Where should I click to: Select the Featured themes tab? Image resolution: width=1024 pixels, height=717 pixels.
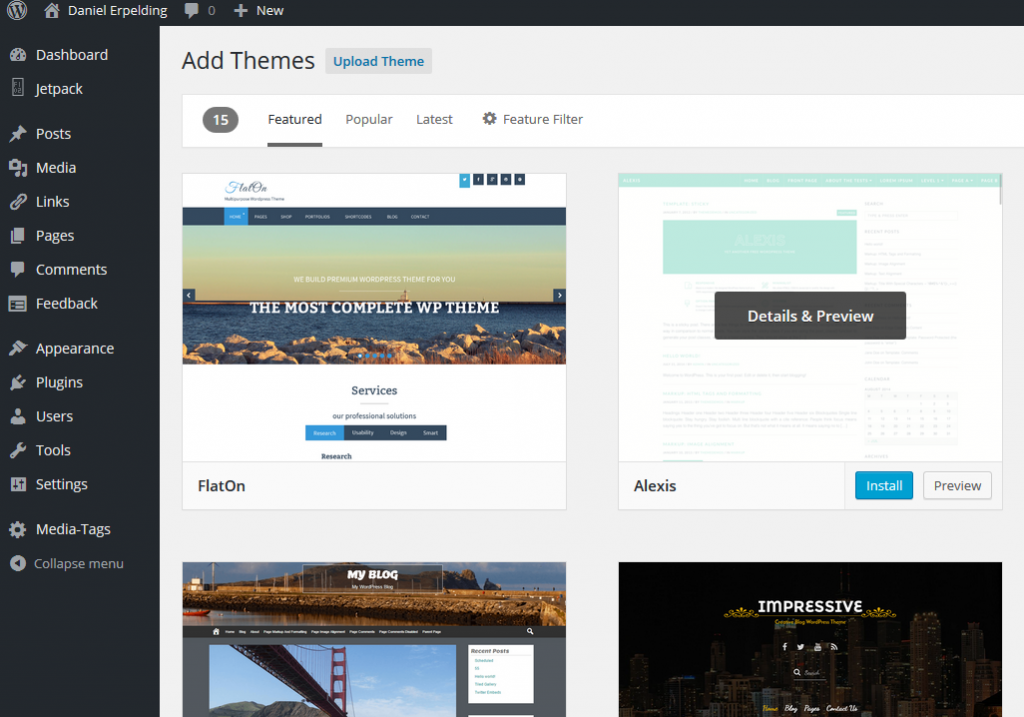point(295,120)
